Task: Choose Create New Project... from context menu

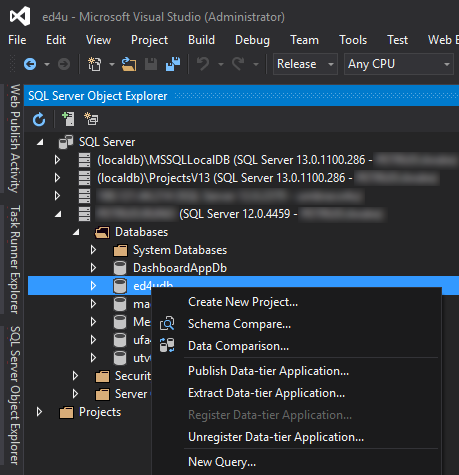Action: coord(297,302)
